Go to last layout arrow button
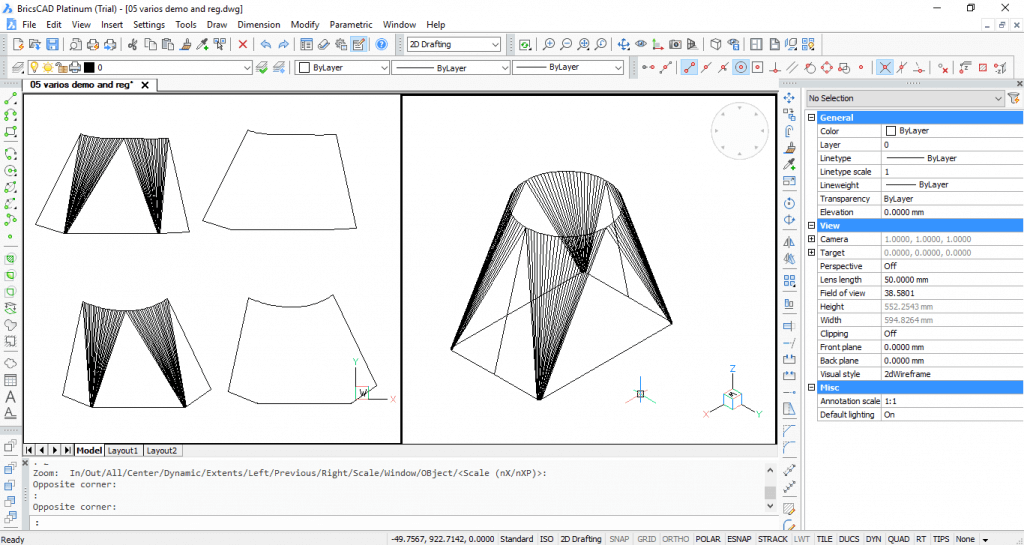 pos(68,450)
